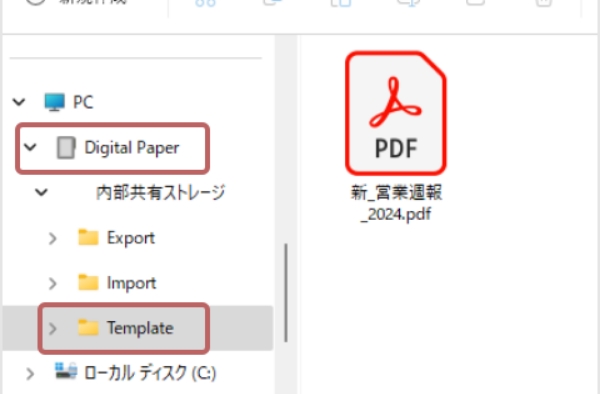The width and height of the screenshot is (600, 394).
Task: Expand the ローカル ディスク (C:) chevron
Action: 30,374
